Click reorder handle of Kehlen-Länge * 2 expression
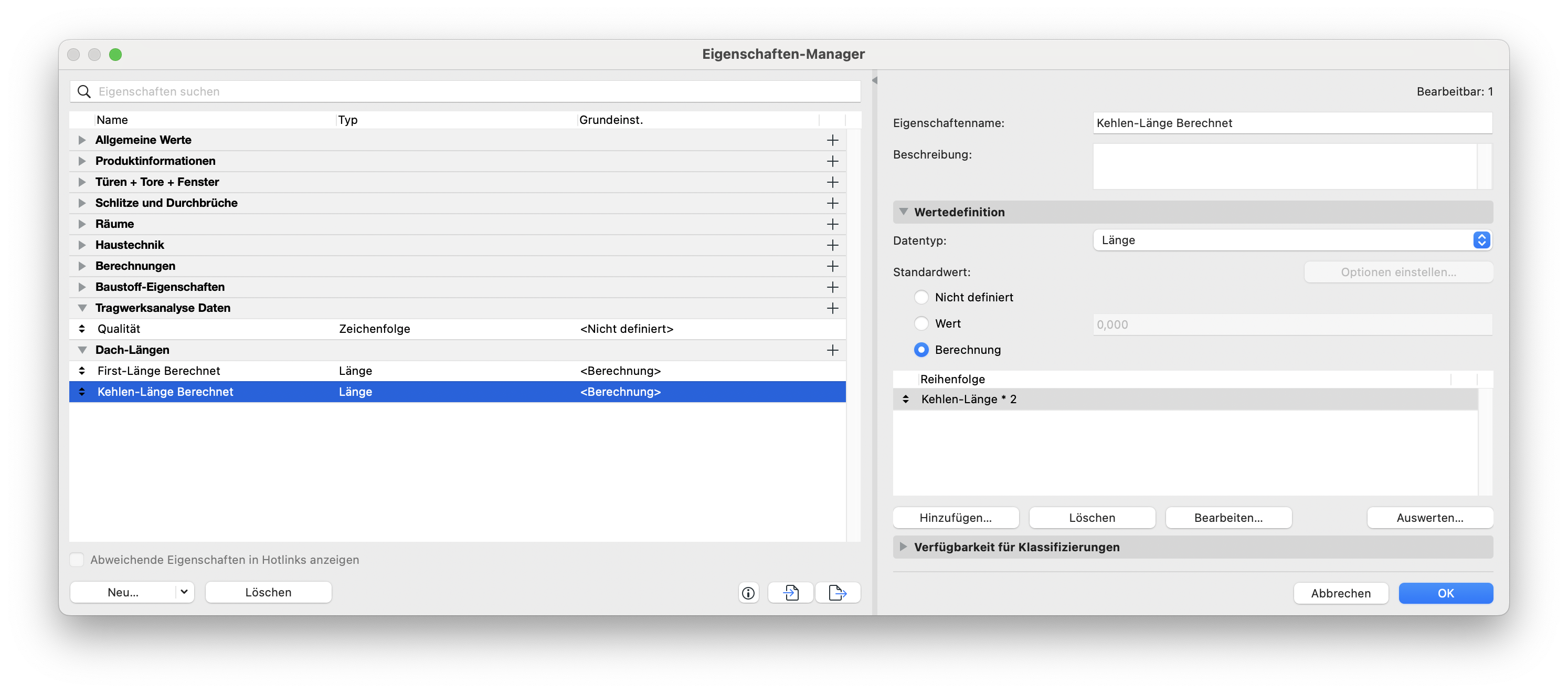This screenshot has height=693, width=1568. 905,399
